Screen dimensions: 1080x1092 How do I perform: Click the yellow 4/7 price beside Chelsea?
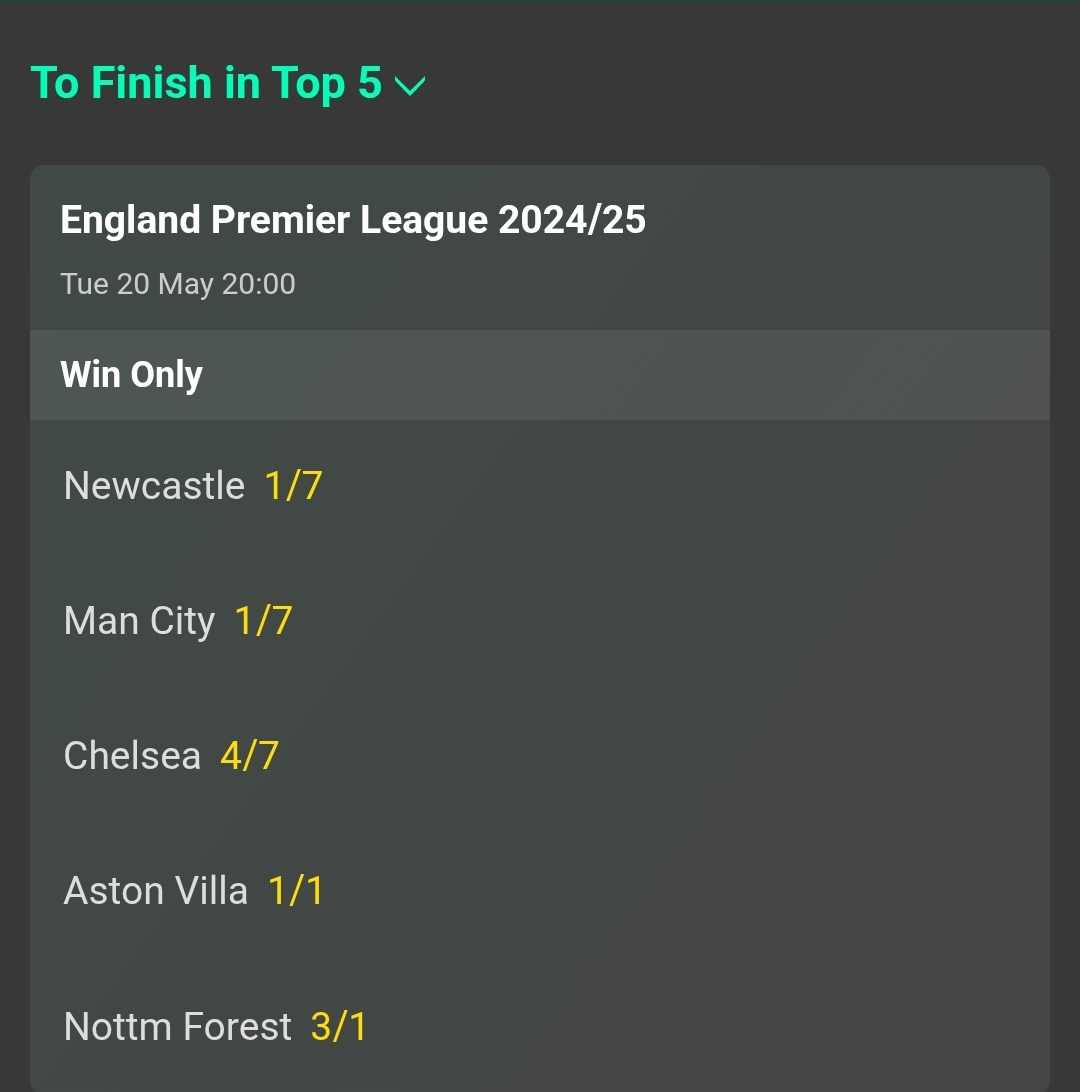[x=249, y=756]
